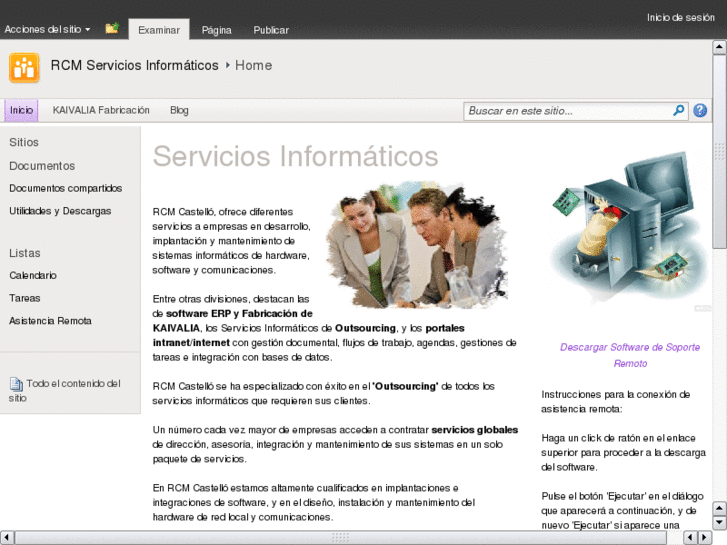The width and height of the screenshot is (727, 545).
Task: Open the help question mark icon
Action: (x=700, y=111)
